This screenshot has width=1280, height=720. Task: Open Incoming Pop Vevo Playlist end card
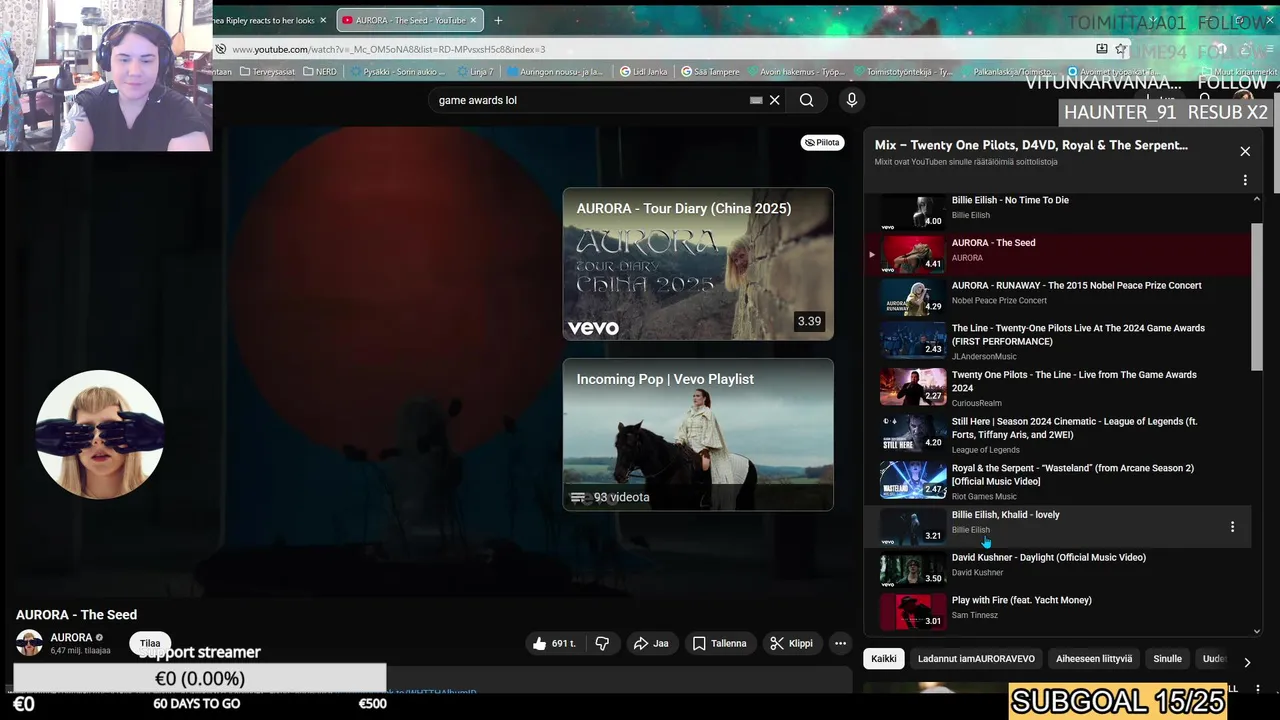point(698,435)
